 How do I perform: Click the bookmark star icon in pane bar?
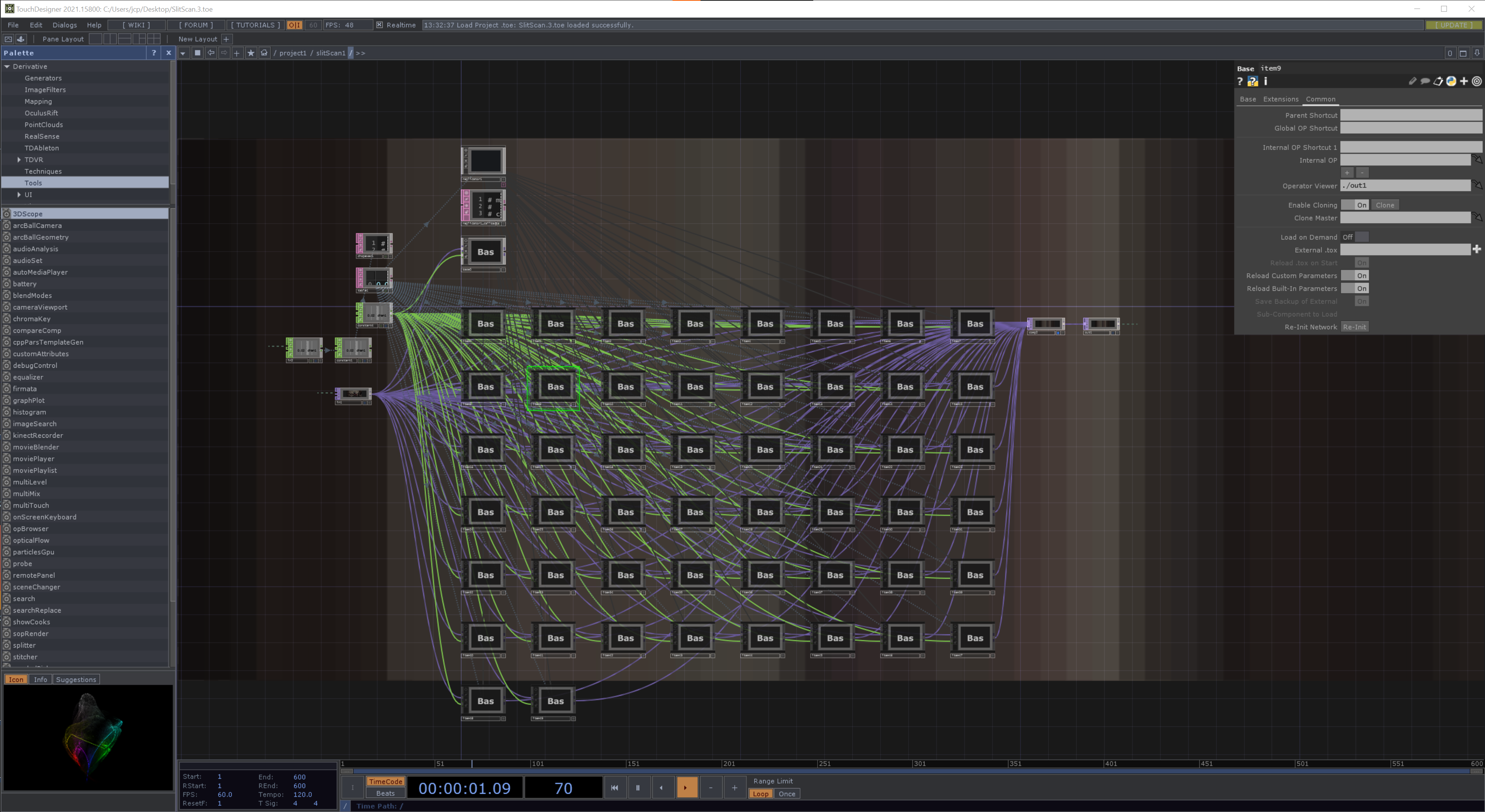tap(251, 53)
